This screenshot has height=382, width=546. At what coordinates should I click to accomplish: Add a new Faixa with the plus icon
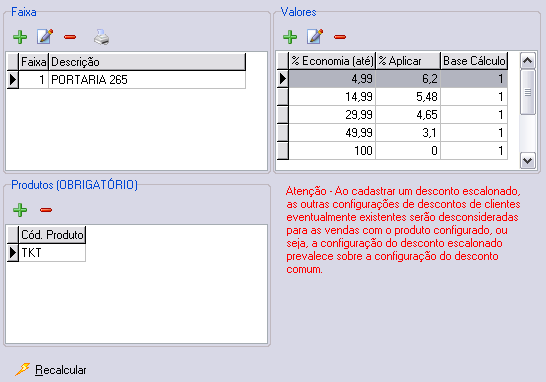[x=20, y=37]
